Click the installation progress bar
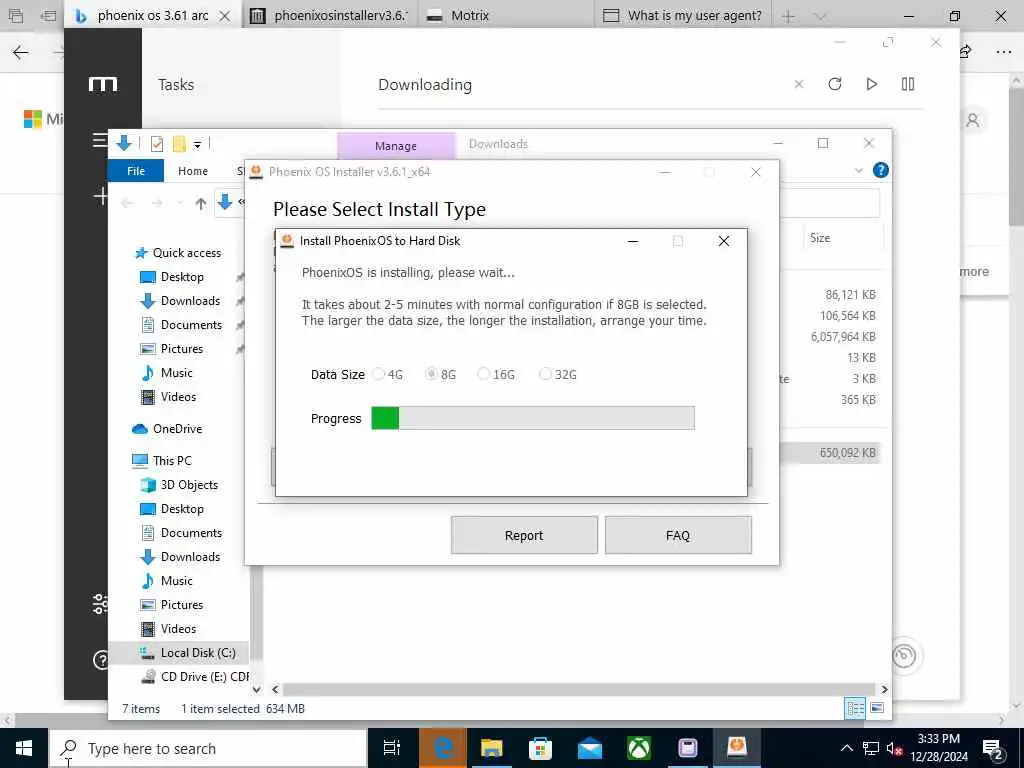The image size is (1024, 768). pyautogui.click(x=533, y=418)
